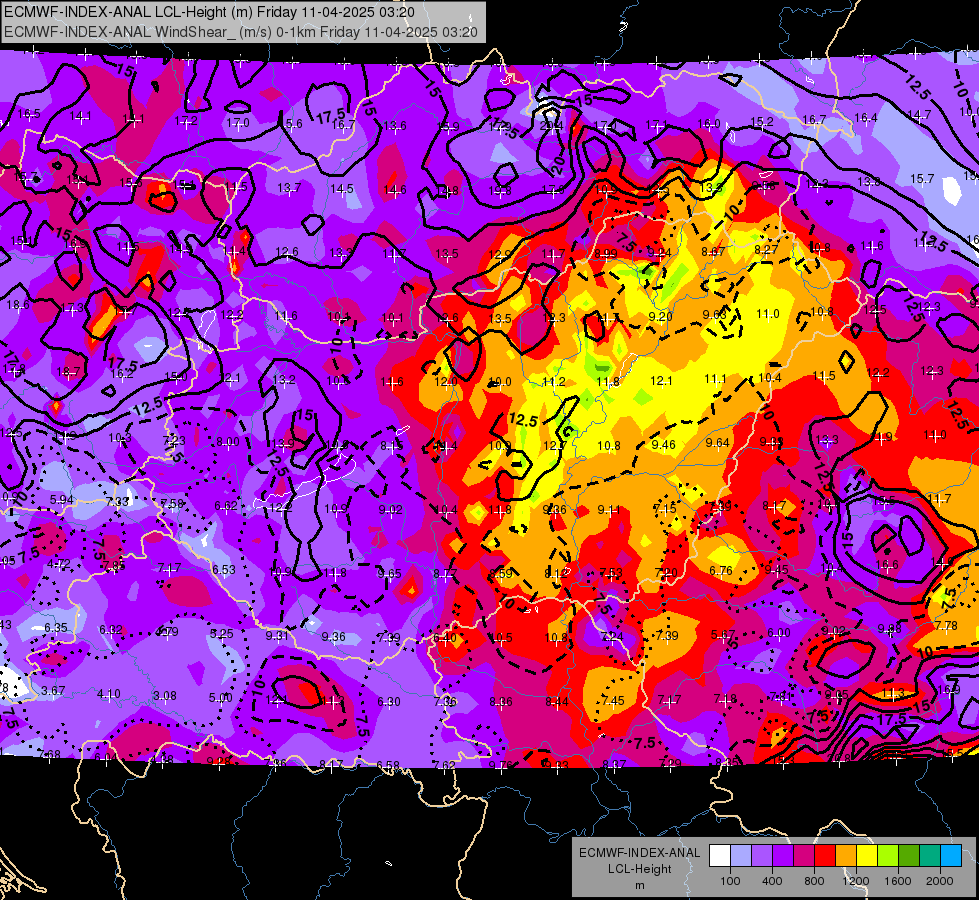
Task: Click the 6.53 grid point value
Action: [224, 570]
